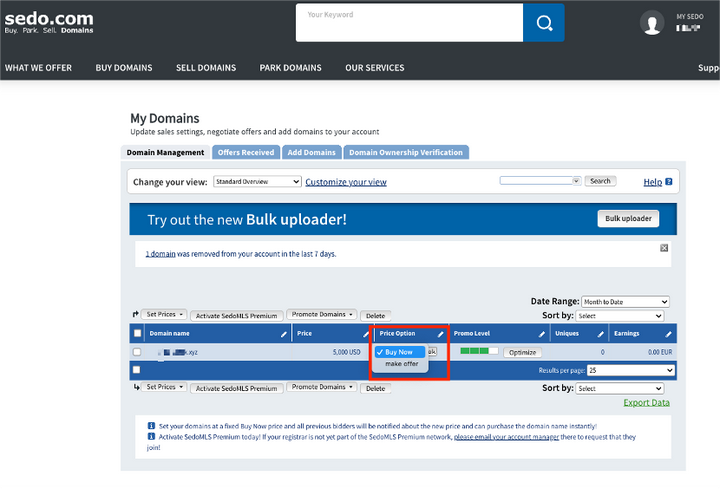Open the domain search field dropdown arrow

tap(576, 181)
